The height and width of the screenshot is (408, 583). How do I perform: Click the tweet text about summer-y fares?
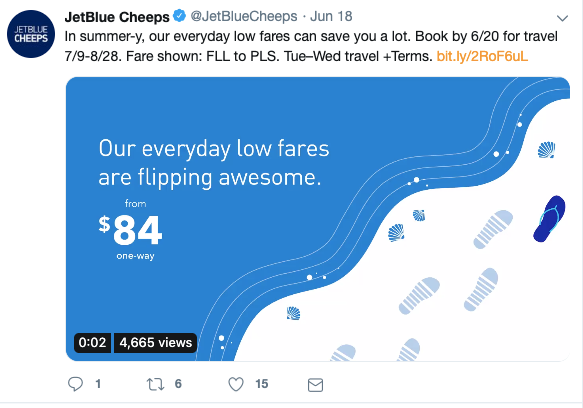pyautogui.click(x=311, y=46)
